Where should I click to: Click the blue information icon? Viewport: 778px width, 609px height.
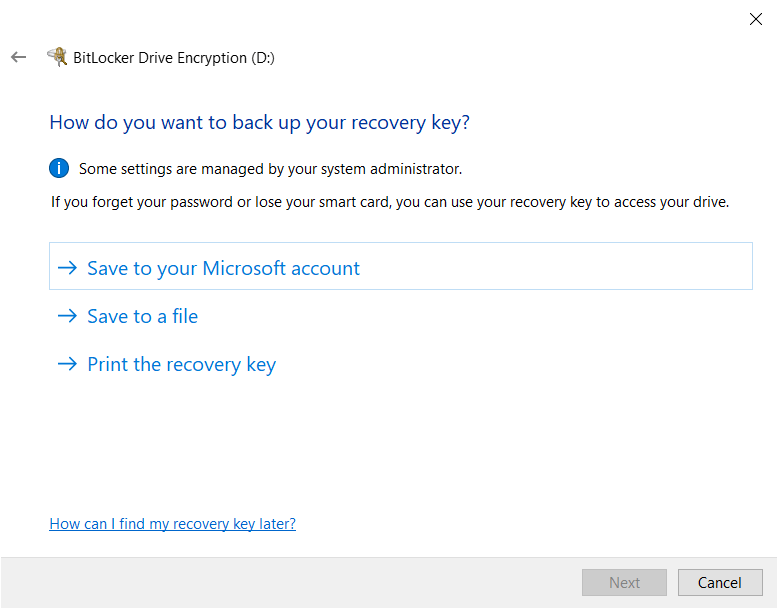59,168
